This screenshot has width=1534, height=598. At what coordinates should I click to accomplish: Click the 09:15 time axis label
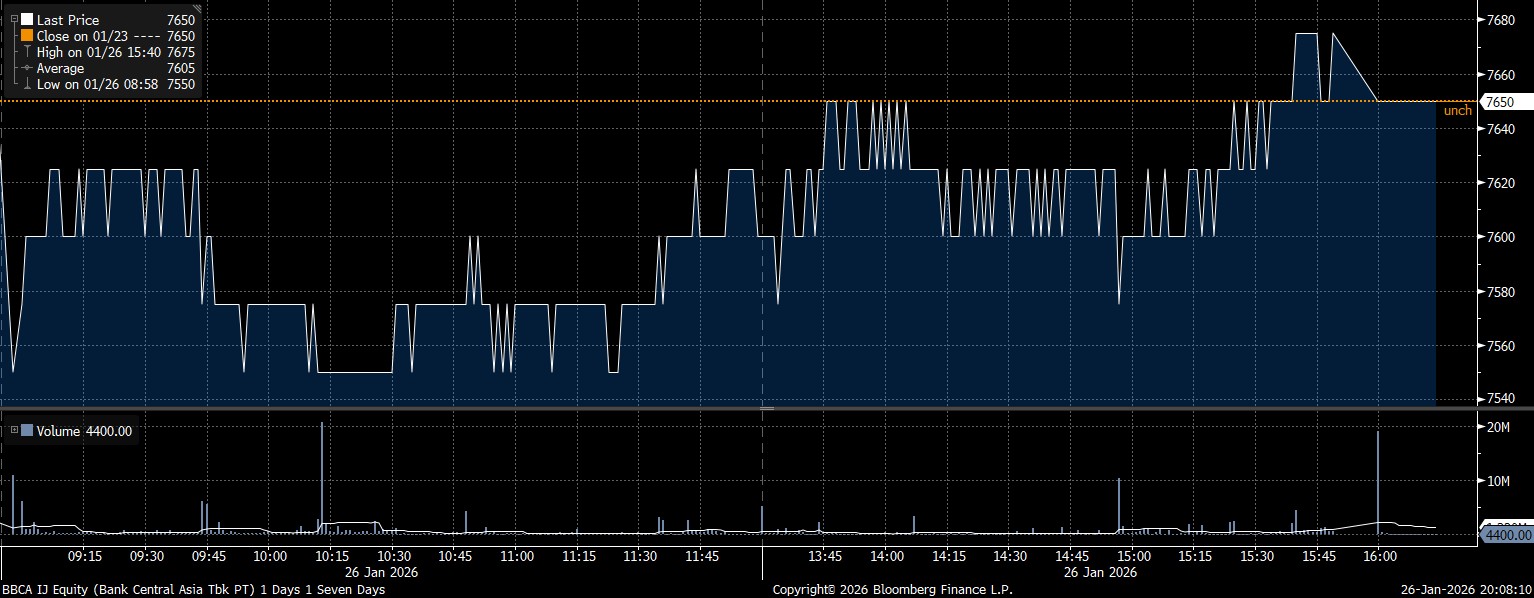(85, 556)
